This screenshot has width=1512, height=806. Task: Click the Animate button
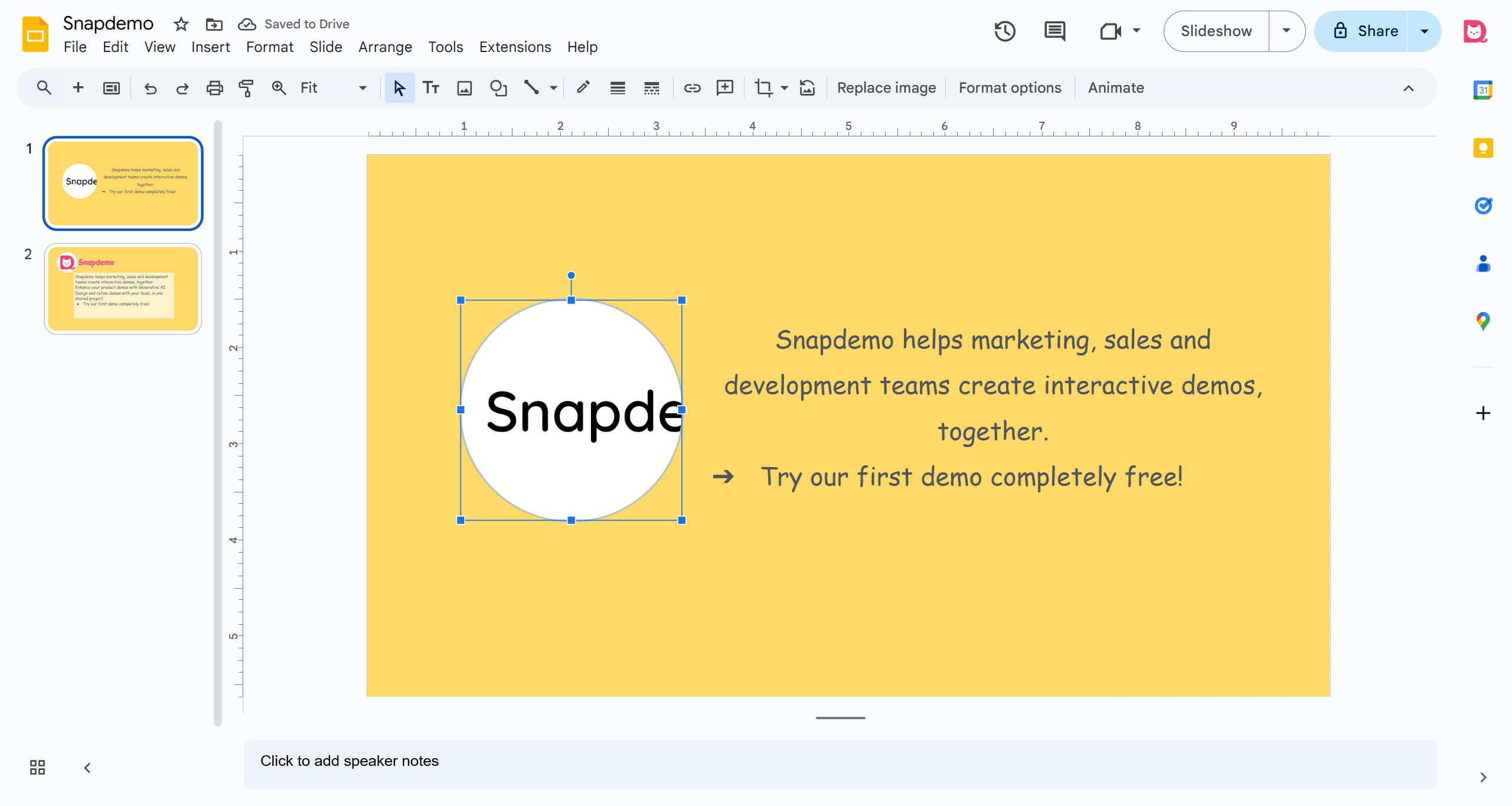(x=1115, y=88)
